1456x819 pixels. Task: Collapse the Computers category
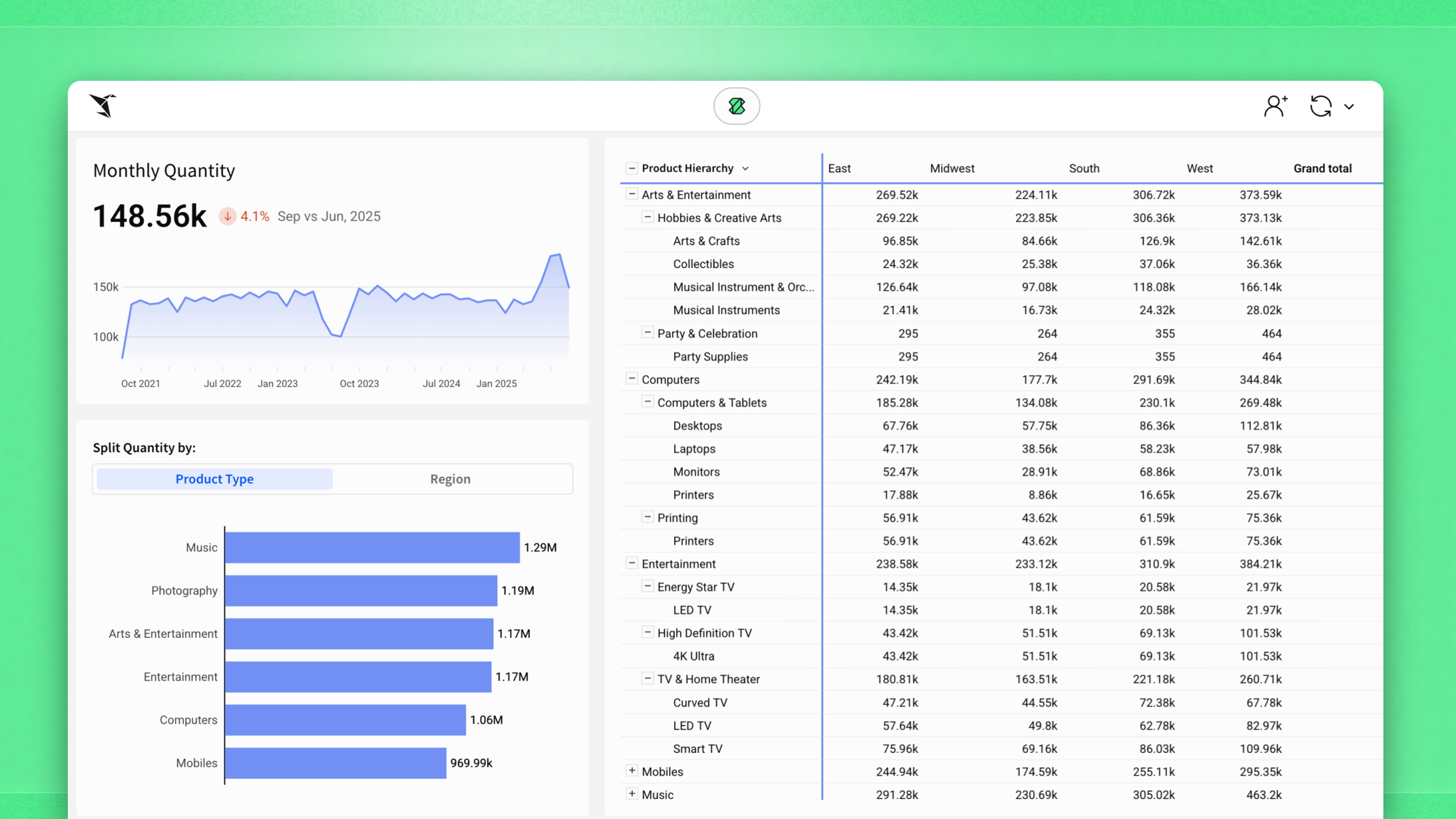pos(632,379)
